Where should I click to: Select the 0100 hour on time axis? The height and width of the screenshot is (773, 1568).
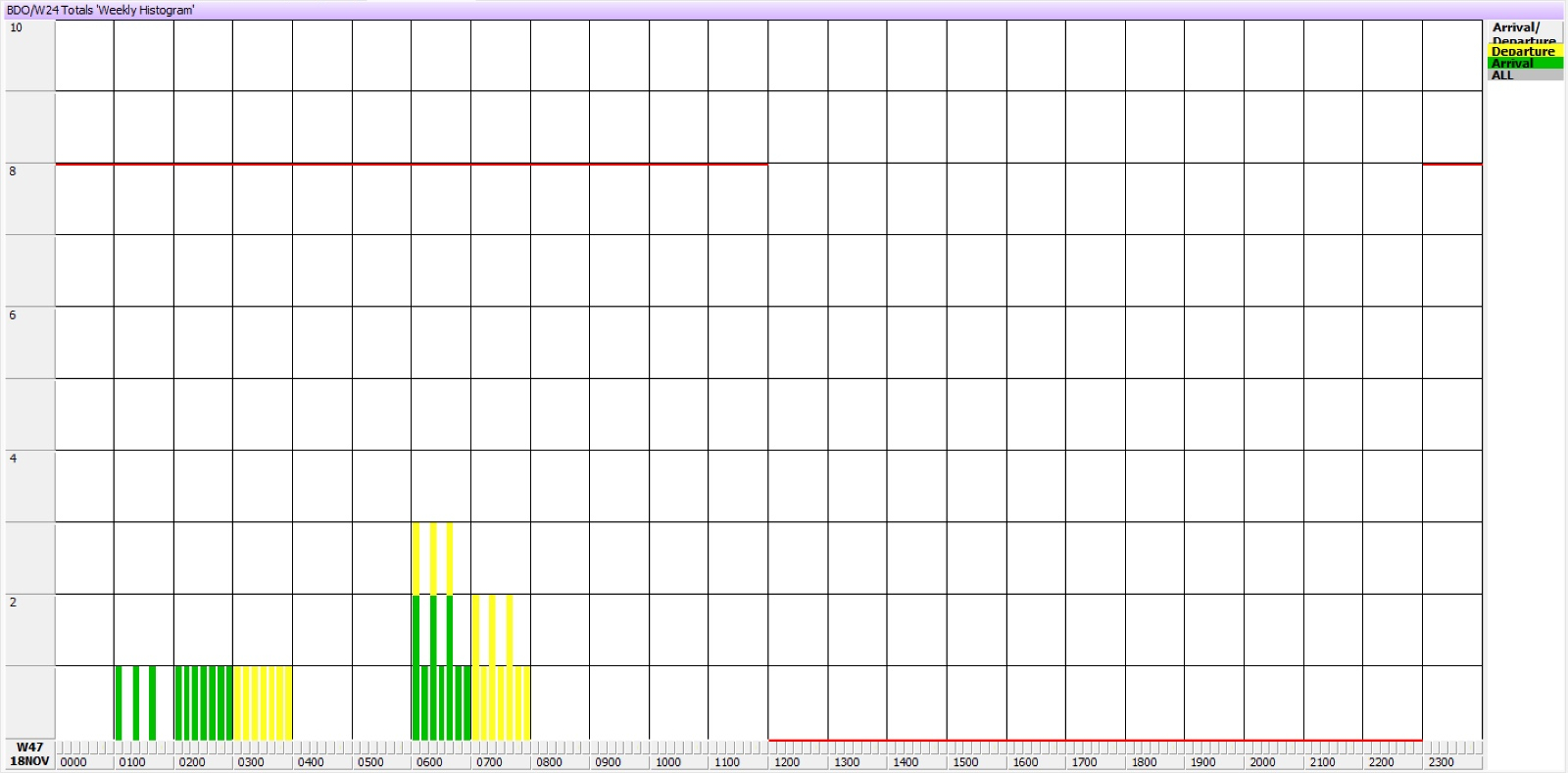(132, 762)
